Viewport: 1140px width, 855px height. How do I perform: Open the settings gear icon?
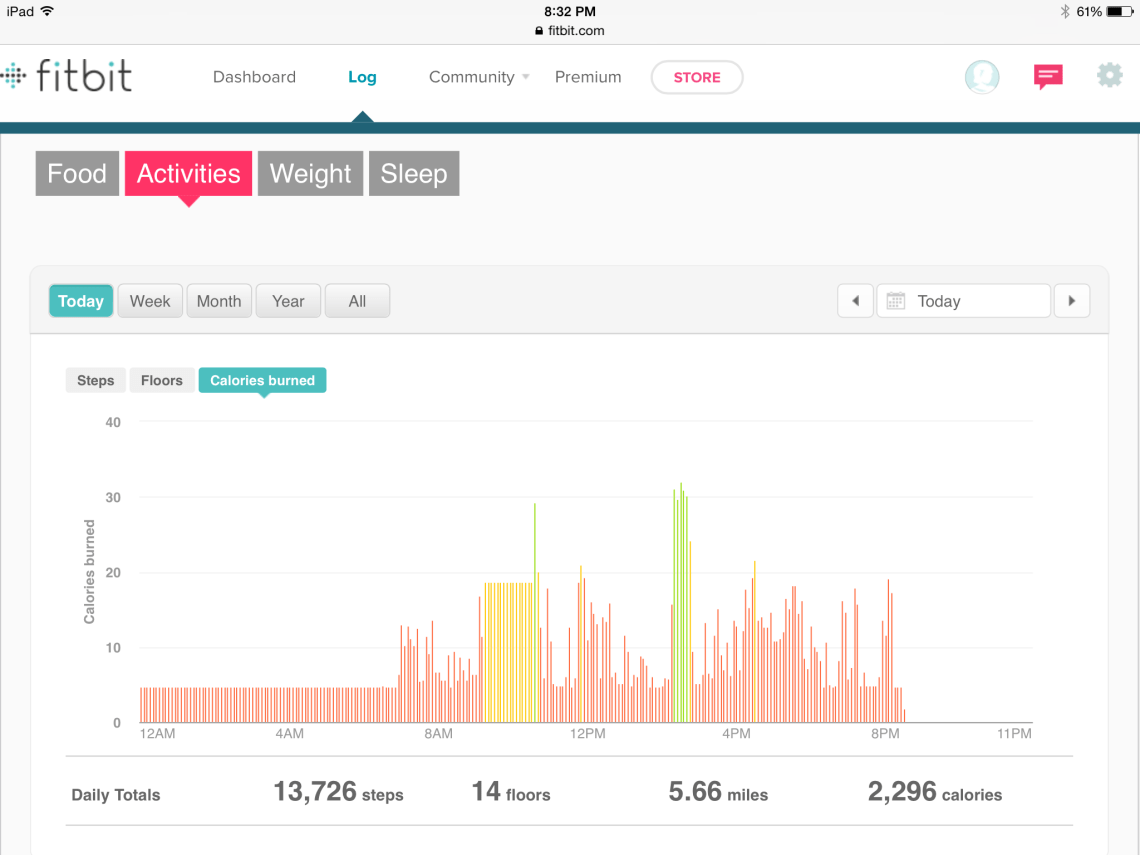1109,76
